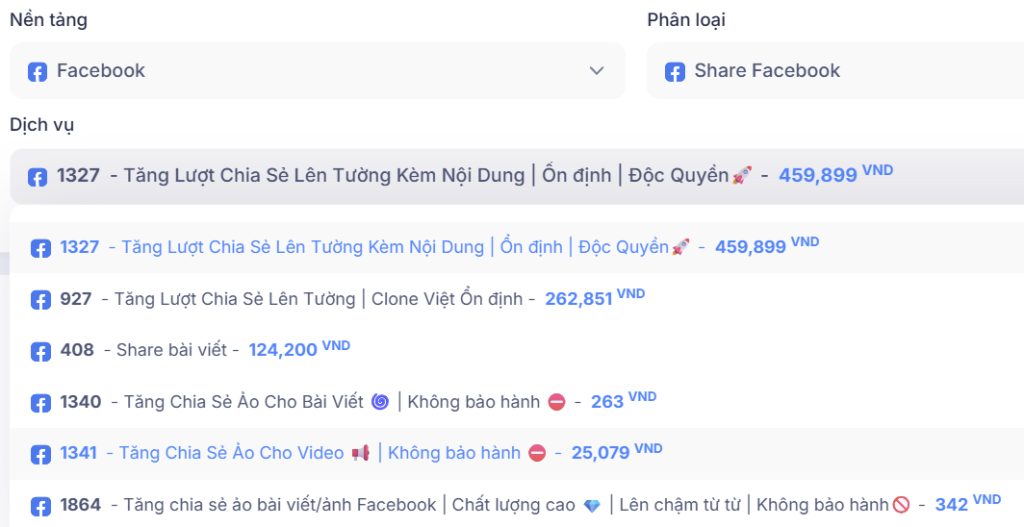Click Facebook logo beside Share Facebook
This screenshot has height=527, width=1024.
click(x=675, y=72)
